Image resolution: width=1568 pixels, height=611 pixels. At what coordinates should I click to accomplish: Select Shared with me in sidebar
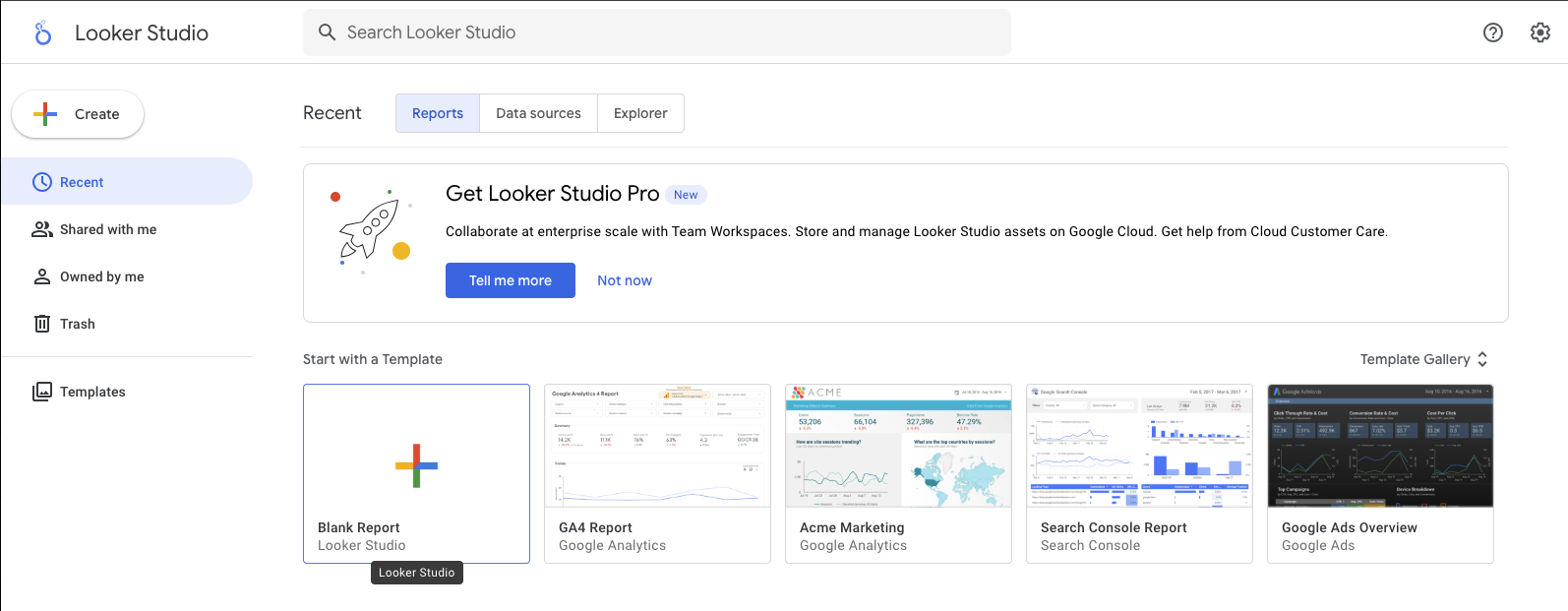(126, 229)
